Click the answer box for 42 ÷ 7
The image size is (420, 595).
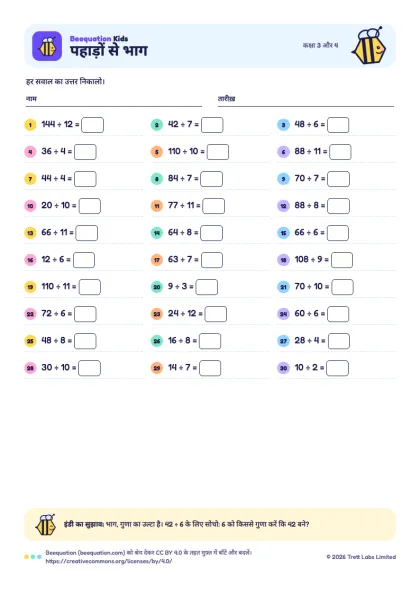pyautogui.click(x=212, y=125)
